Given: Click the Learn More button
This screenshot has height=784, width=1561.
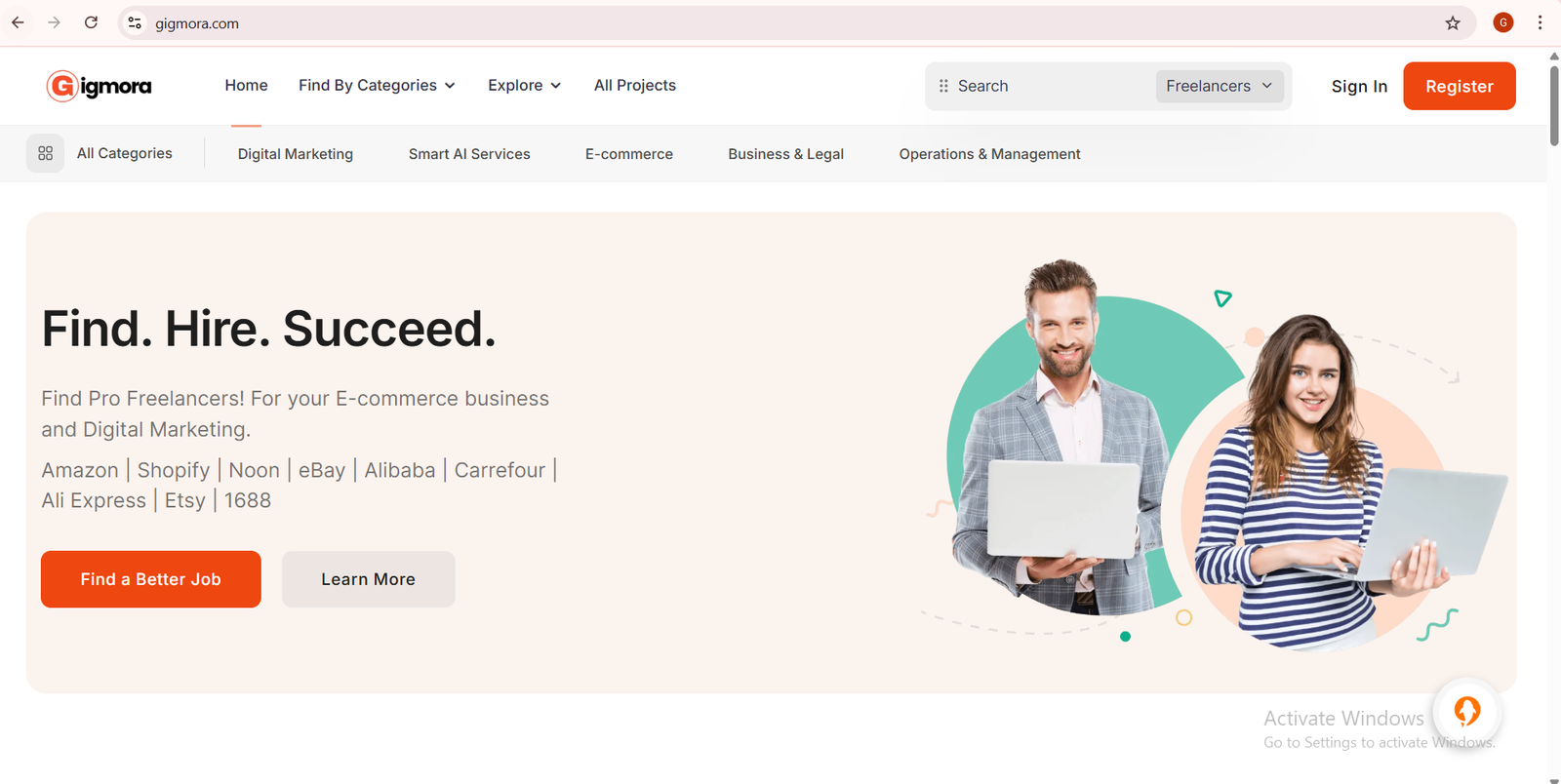Looking at the screenshot, I should click(x=369, y=579).
